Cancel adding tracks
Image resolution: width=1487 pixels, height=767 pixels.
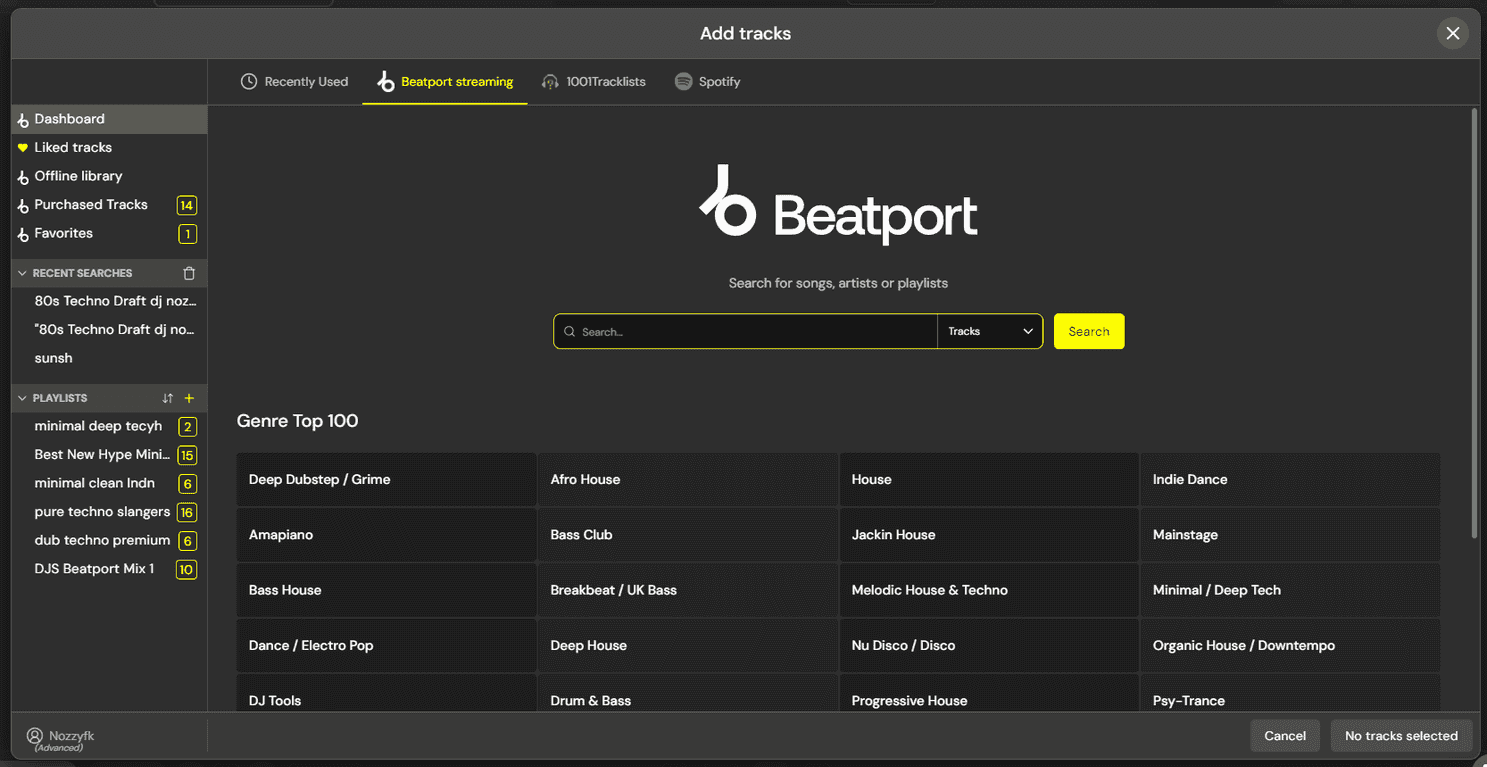tap(1285, 735)
